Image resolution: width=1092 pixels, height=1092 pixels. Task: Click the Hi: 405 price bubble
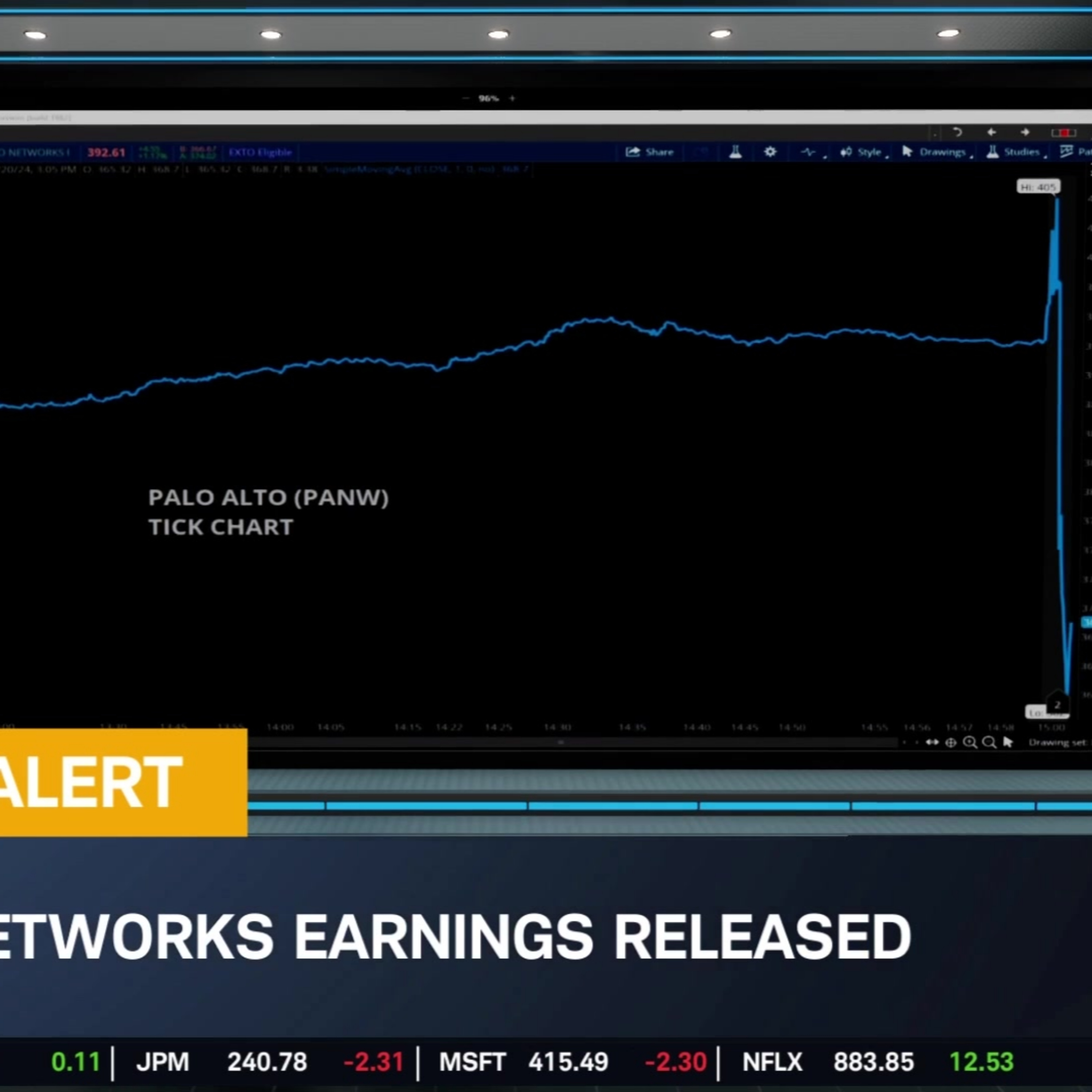1038,186
